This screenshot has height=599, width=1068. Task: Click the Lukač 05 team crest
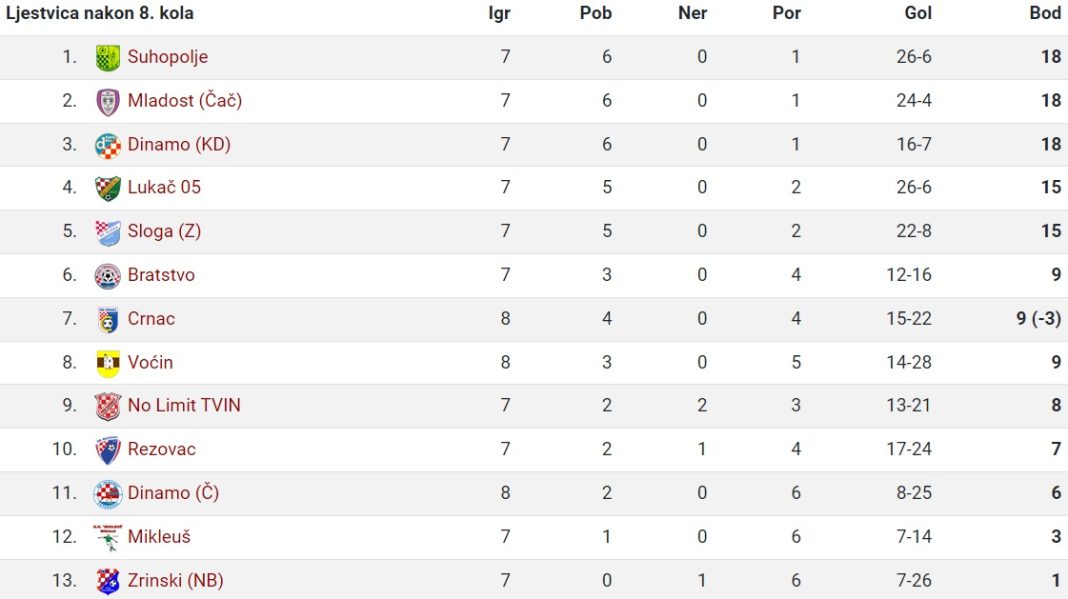click(x=108, y=188)
